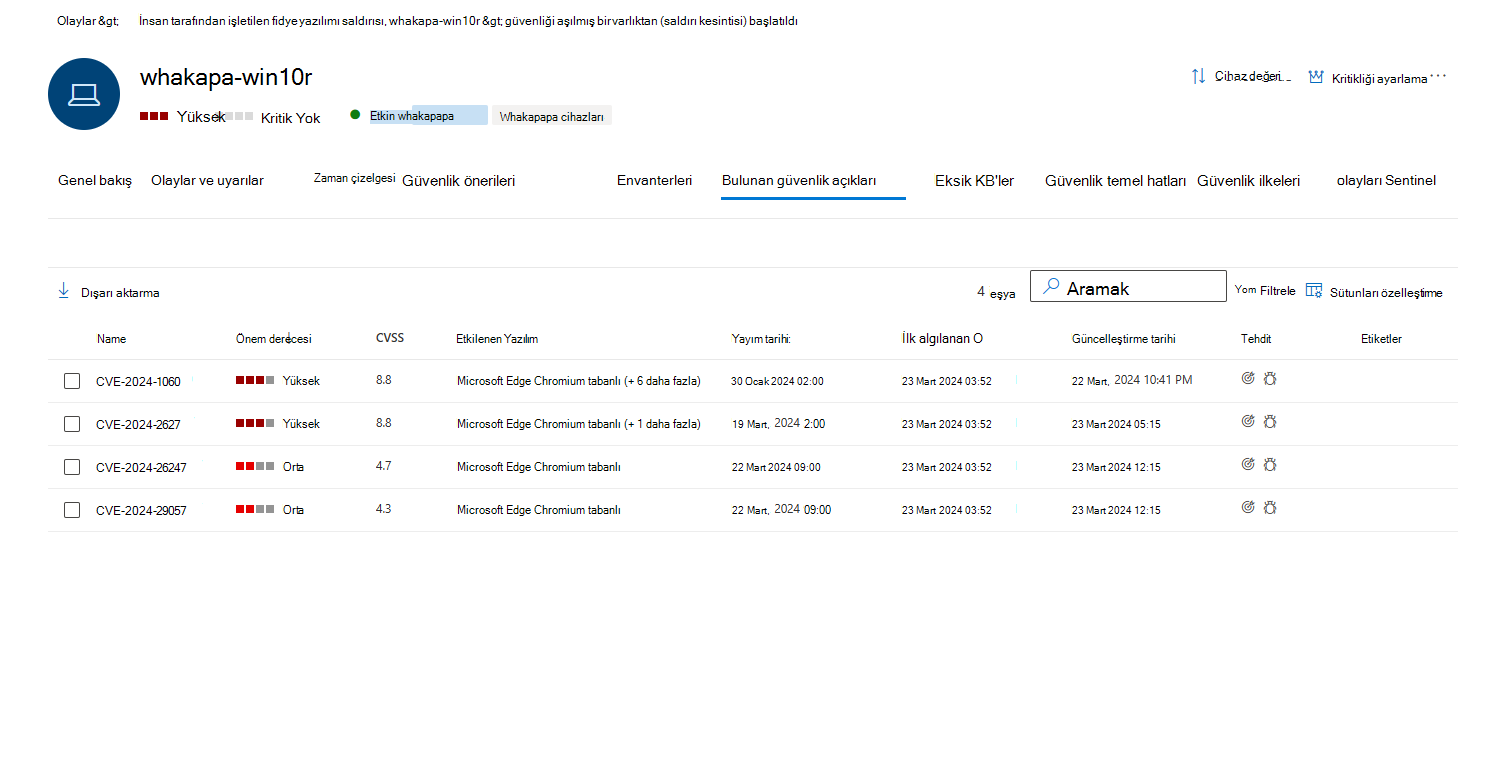Open the CVE-2024-29057 entry
The image size is (1488, 768).
point(141,510)
